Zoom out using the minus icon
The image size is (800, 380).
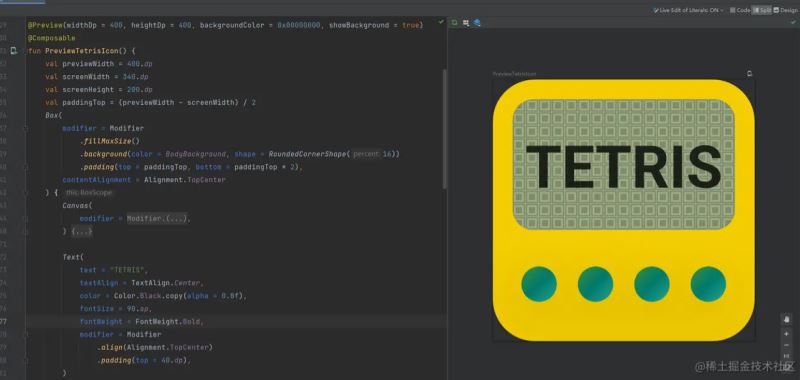point(786,345)
